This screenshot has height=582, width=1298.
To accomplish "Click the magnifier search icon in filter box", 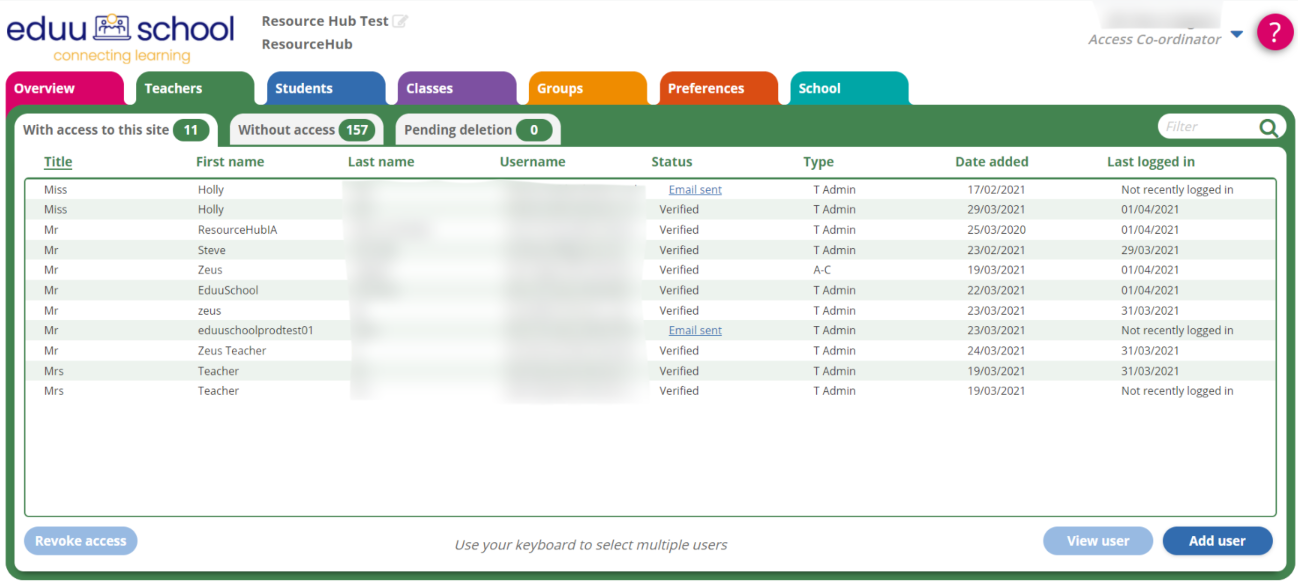I will pos(1268,127).
